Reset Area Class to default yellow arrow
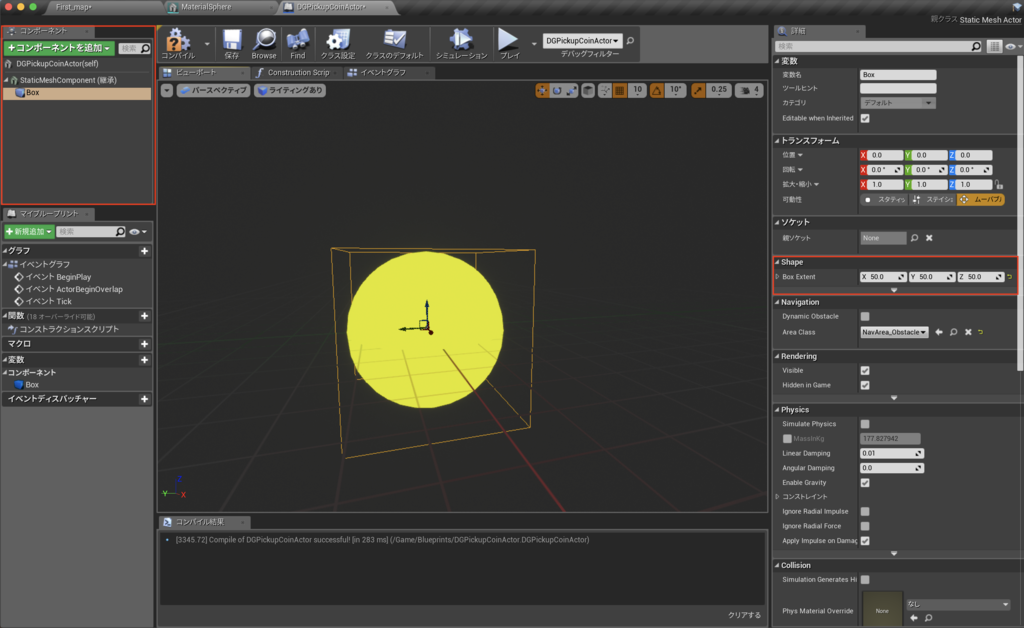The width and height of the screenshot is (1024, 628). point(981,332)
